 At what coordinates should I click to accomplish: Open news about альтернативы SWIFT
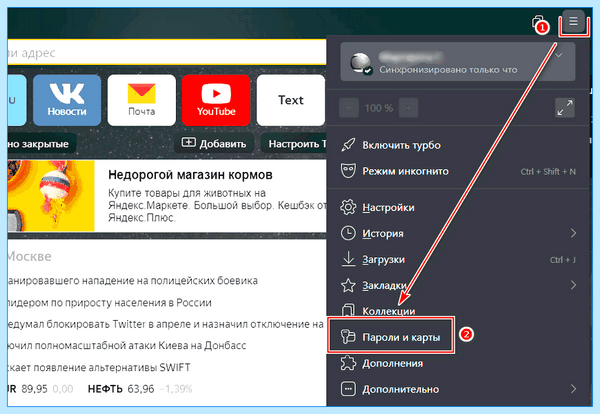[99, 367]
